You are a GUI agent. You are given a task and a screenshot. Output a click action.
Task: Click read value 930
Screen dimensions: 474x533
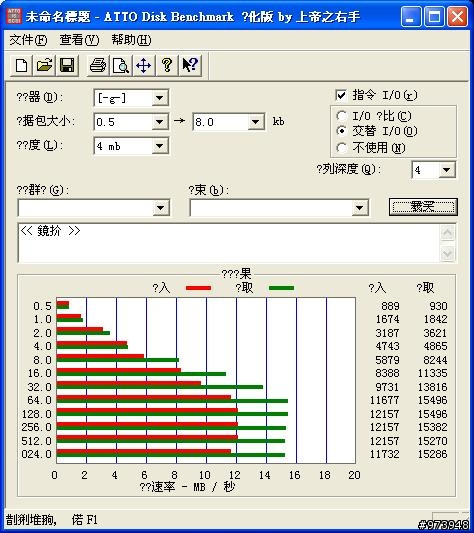click(438, 306)
